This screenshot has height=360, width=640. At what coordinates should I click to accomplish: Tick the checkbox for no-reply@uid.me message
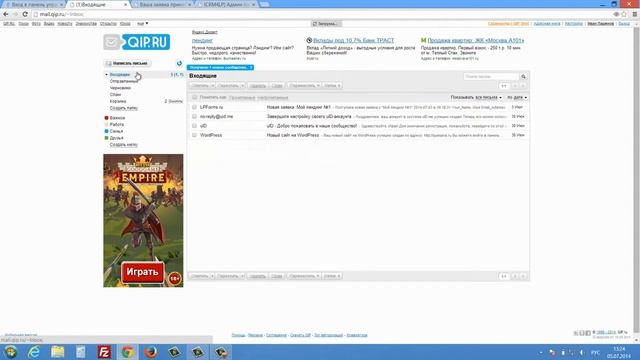click(194, 116)
